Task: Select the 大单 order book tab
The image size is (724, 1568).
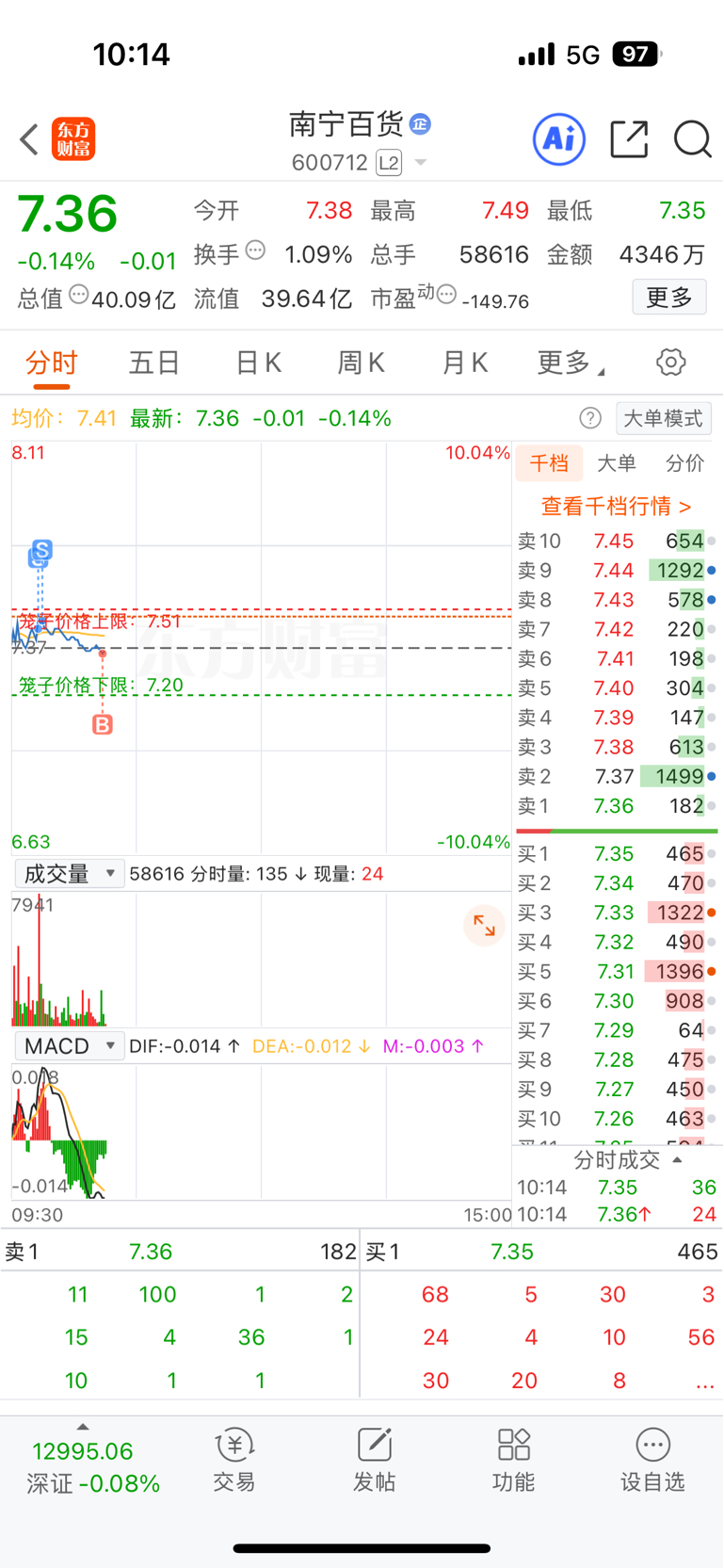Action: click(617, 462)
